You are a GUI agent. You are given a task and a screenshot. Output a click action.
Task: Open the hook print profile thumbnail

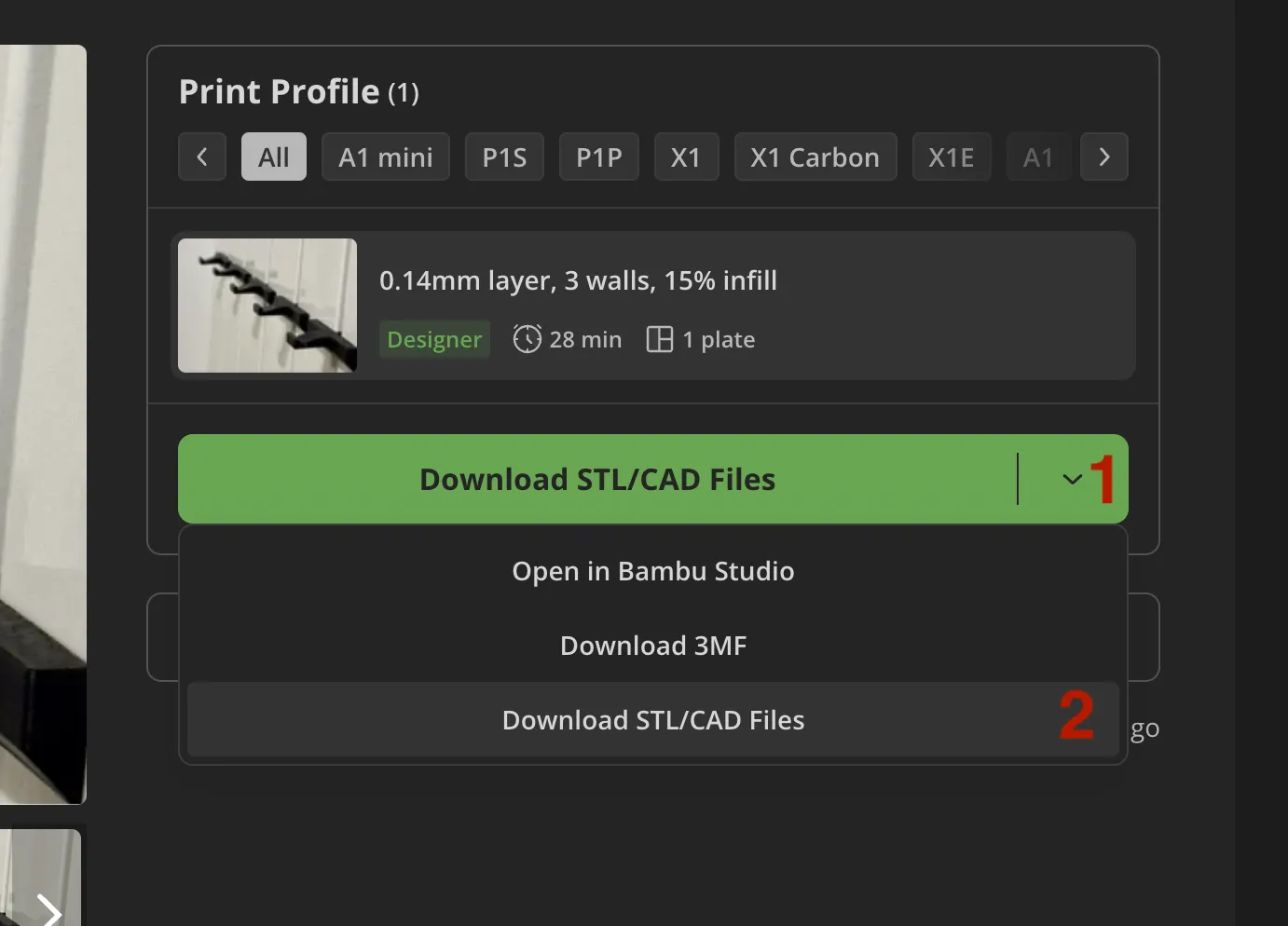click(x=267, y=306)
